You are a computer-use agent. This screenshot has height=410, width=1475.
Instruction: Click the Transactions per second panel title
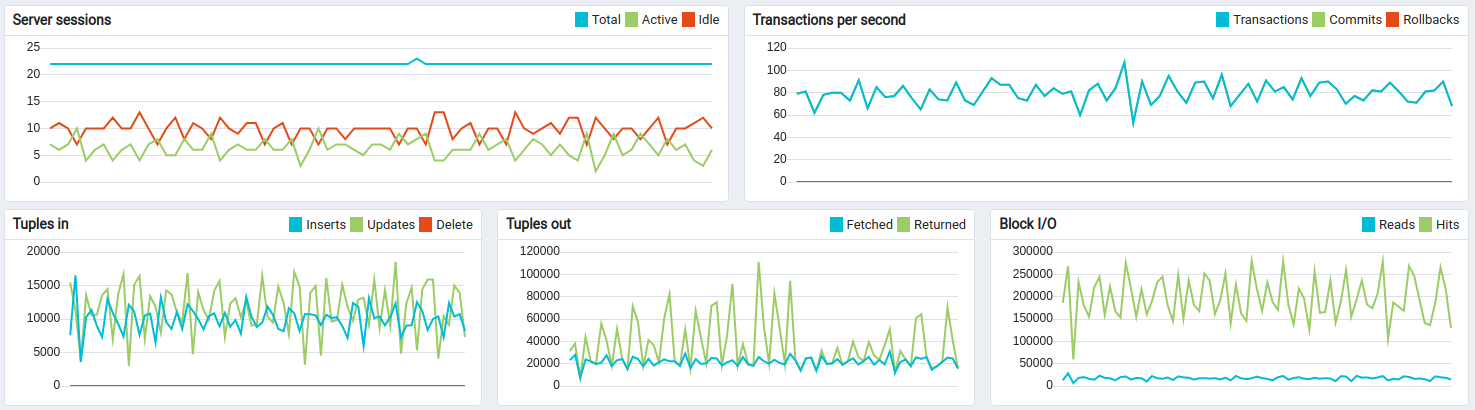829,20
